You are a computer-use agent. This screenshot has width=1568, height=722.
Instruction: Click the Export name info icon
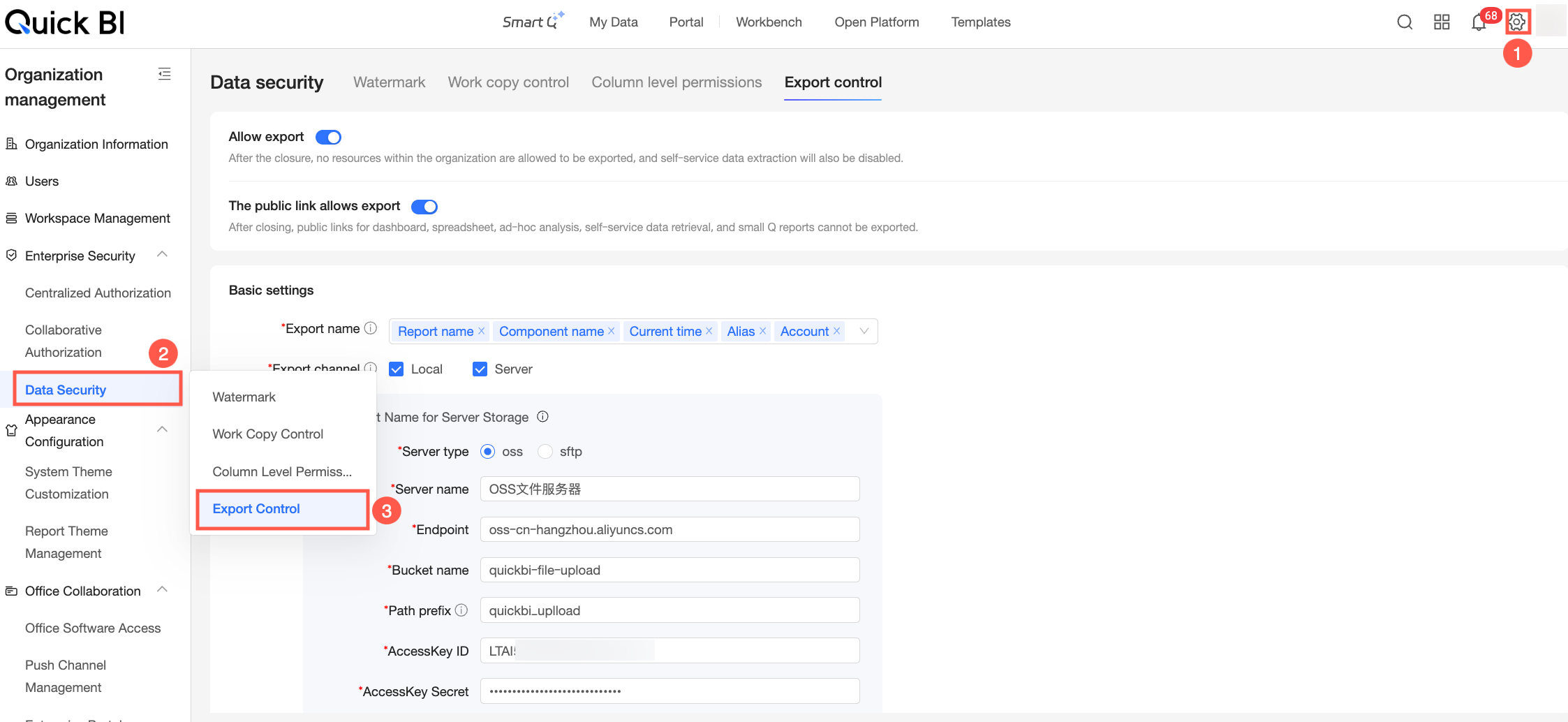point(371,328)
